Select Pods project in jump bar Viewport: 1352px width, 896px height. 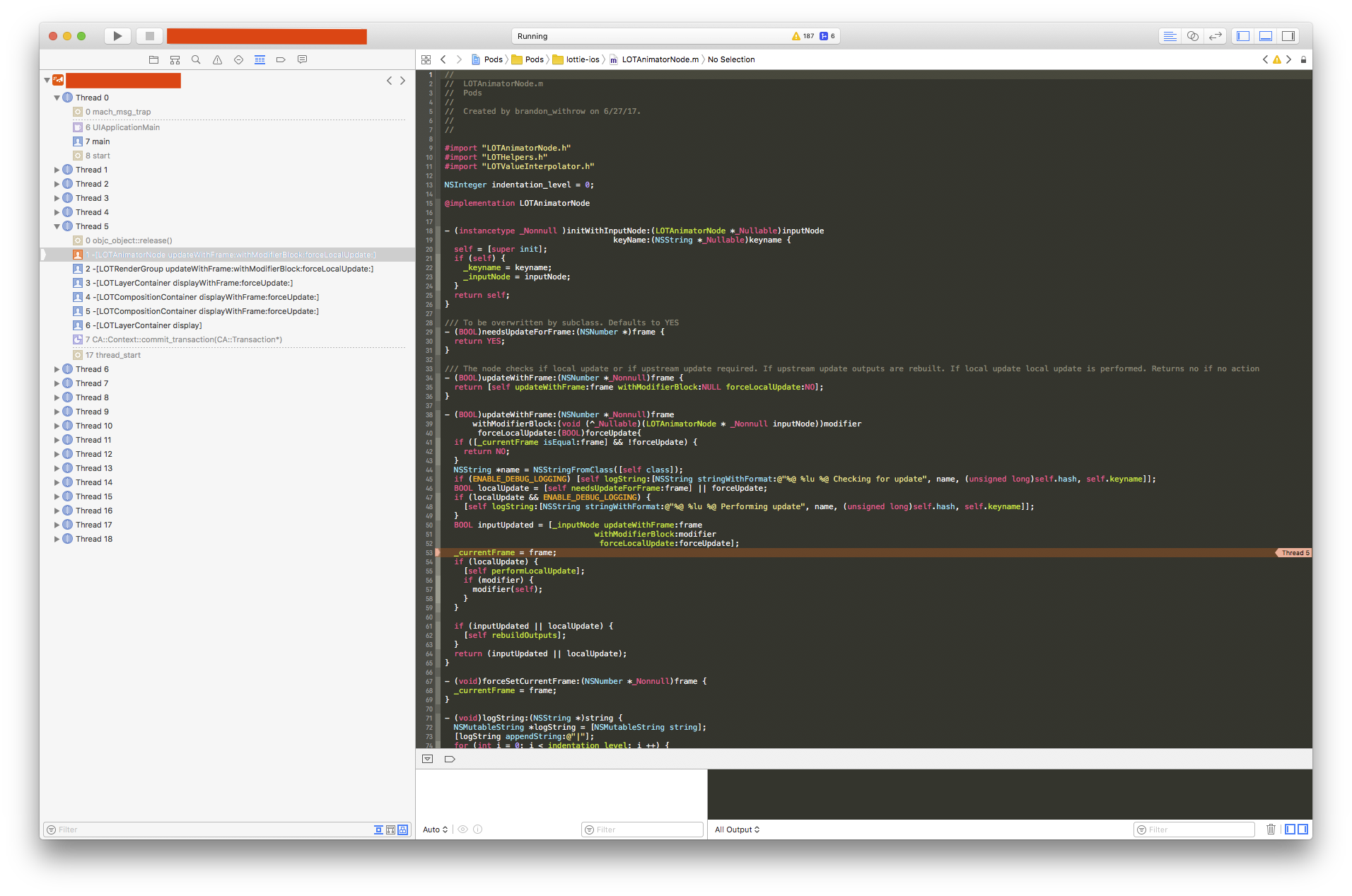(487, 60)
